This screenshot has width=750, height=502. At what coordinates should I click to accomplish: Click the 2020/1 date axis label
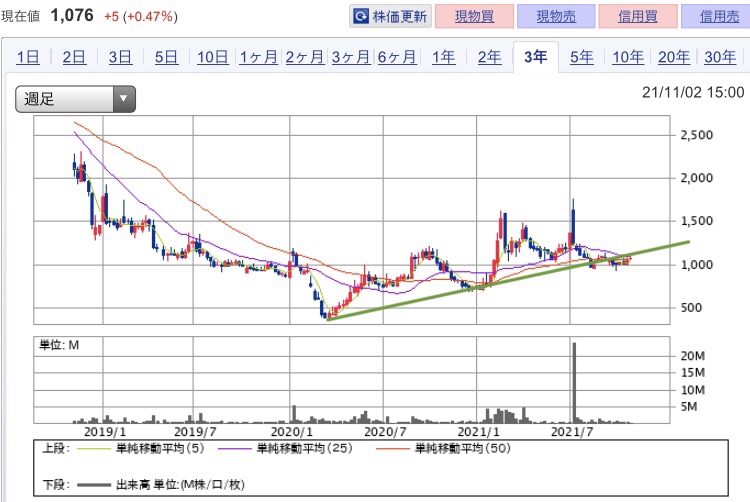point(291,432)
